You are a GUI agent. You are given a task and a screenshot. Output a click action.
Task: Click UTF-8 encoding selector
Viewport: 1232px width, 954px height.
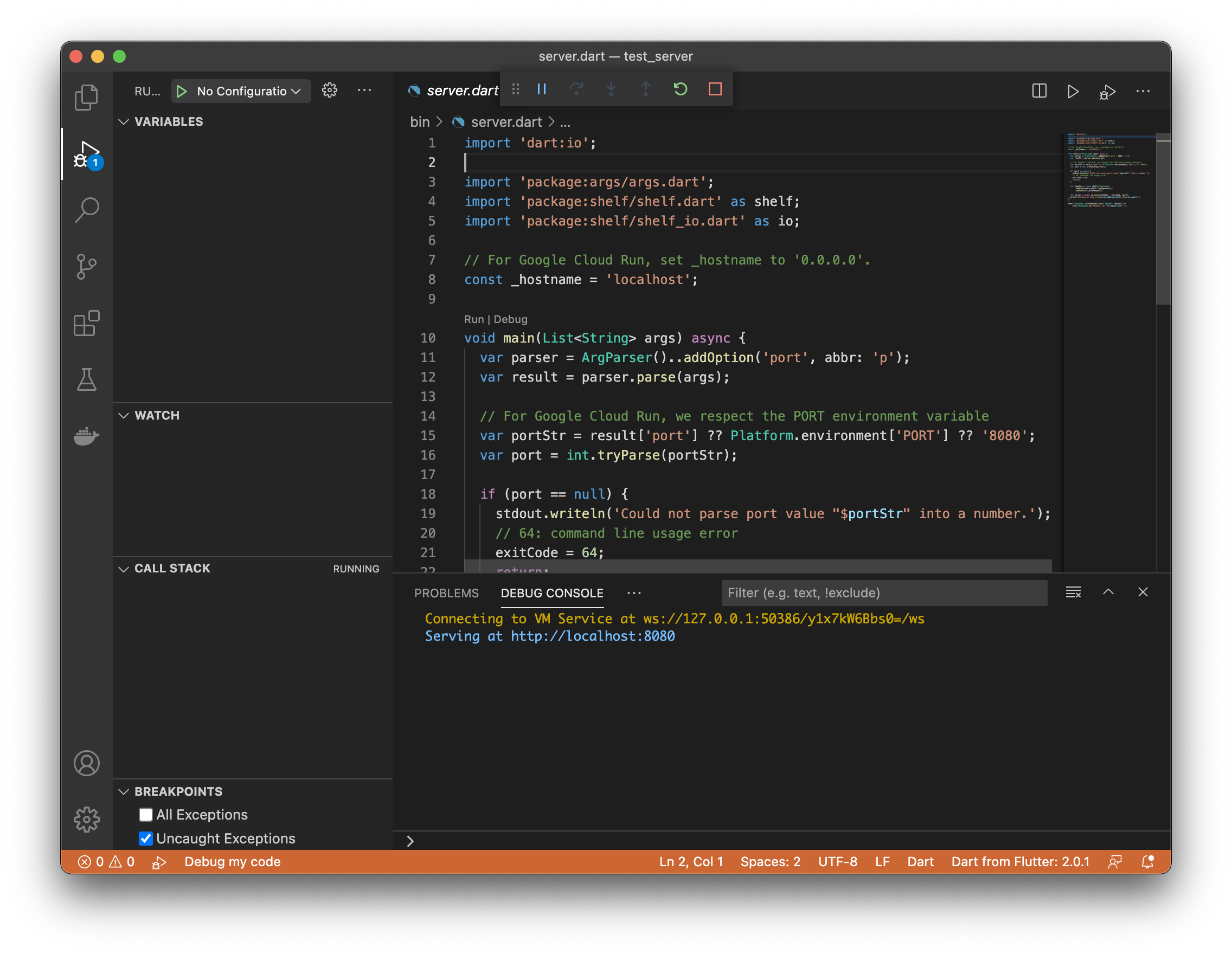(838, 861)
